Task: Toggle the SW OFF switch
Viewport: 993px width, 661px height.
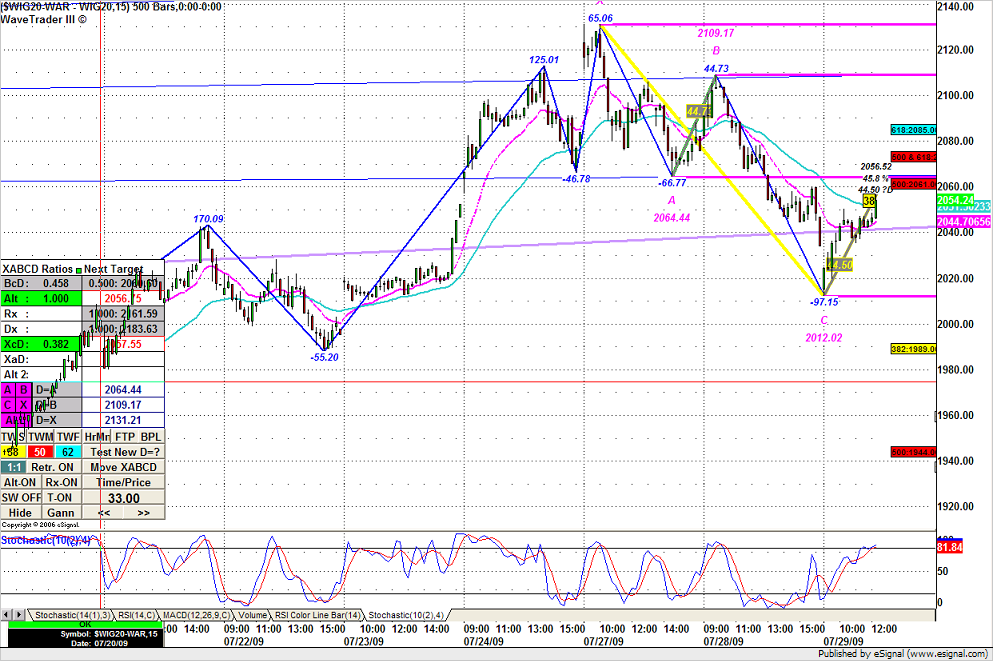Action: pos(21,497)
